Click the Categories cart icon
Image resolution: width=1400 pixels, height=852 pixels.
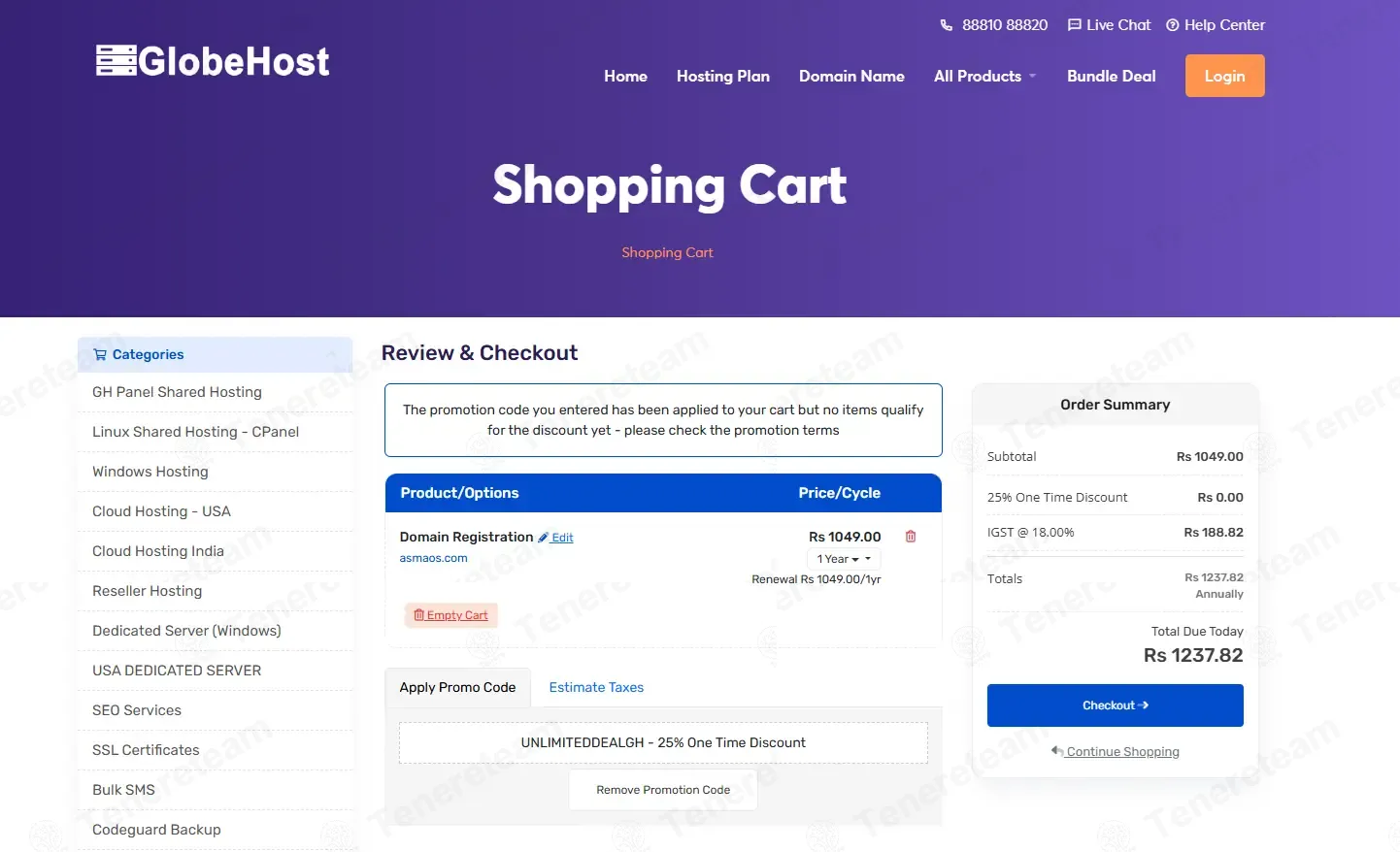pyautogui.click(x=100, y=354)
